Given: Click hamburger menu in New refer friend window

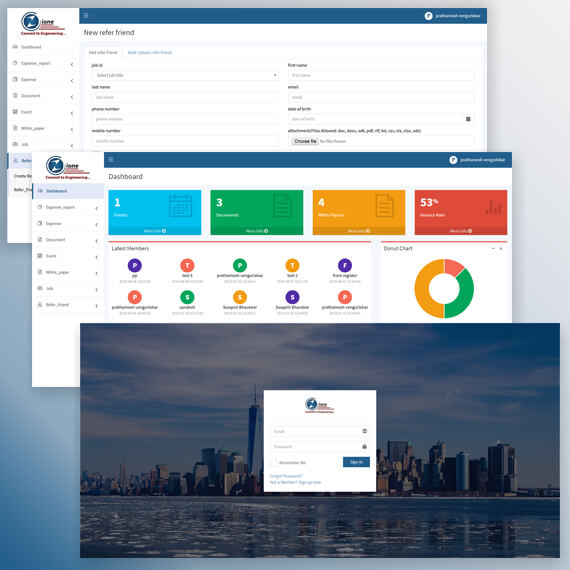Looking at the screenshot, I should tap(86, 16).
